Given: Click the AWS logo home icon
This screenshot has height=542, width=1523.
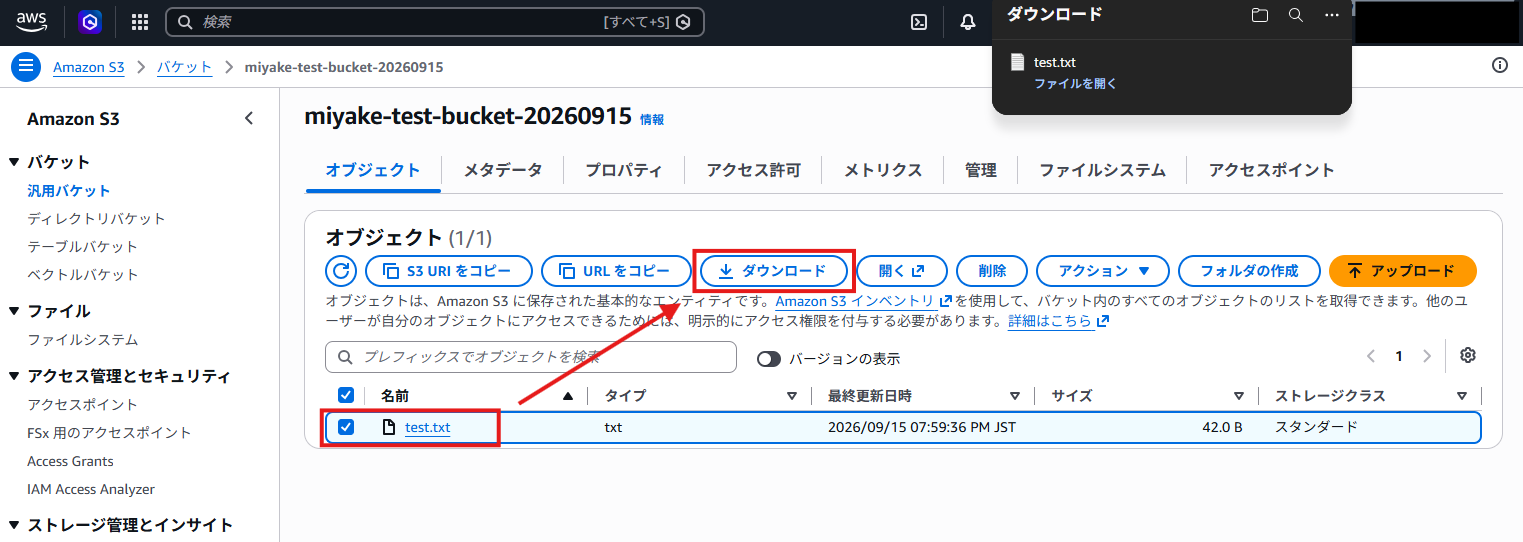Looking at the screenshot, I should click(x=32, y=21).
